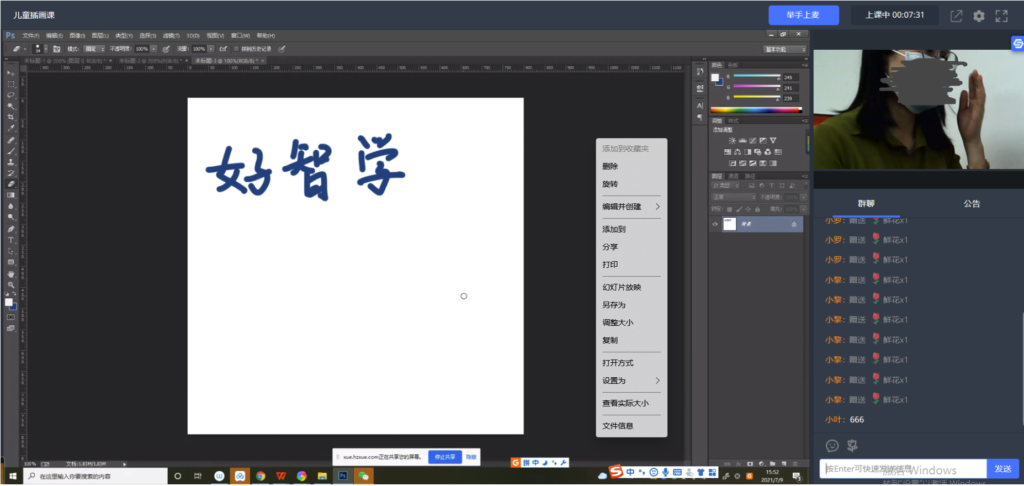Click the 隐藏 link on sharing bar
Screen dimensions: 1024x486
click(x=472, y=457)
